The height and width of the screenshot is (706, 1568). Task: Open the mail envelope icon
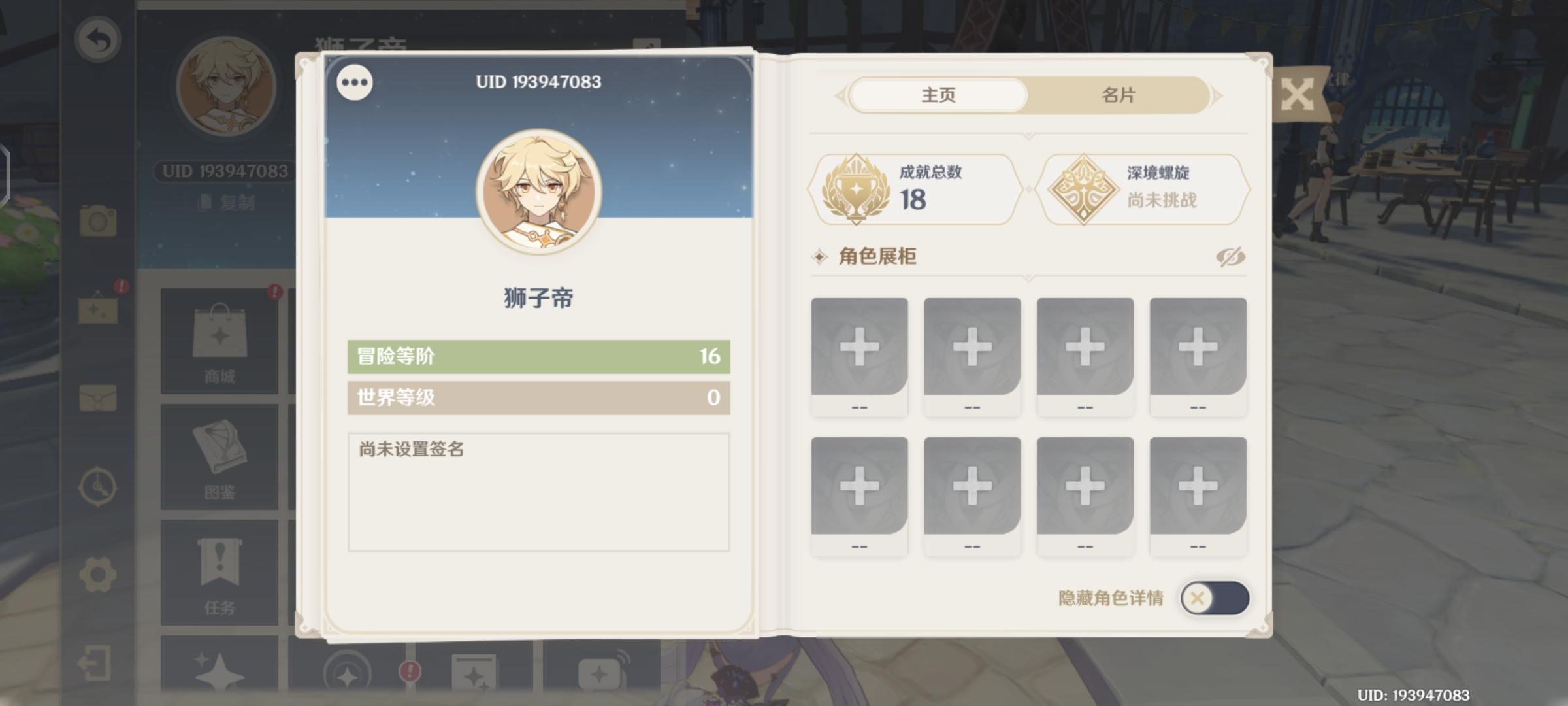pyautogui.click(x=98, y=397)
